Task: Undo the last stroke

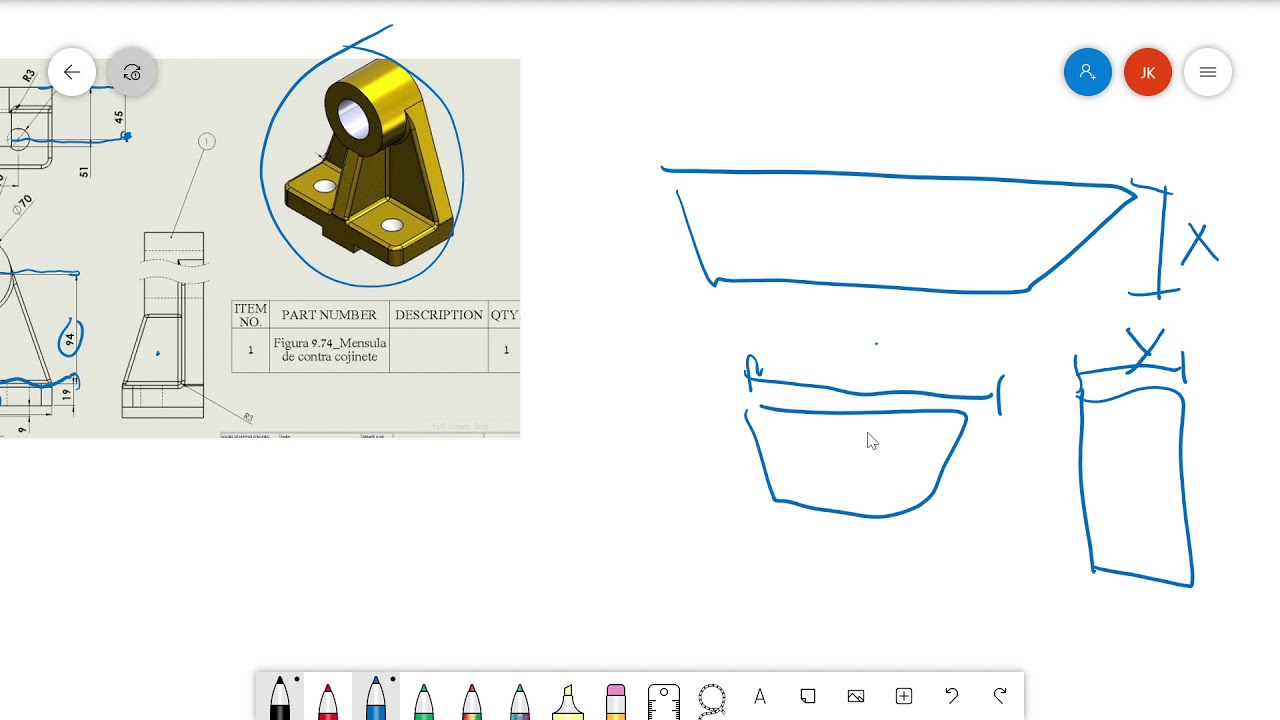Action: [952, 696]
